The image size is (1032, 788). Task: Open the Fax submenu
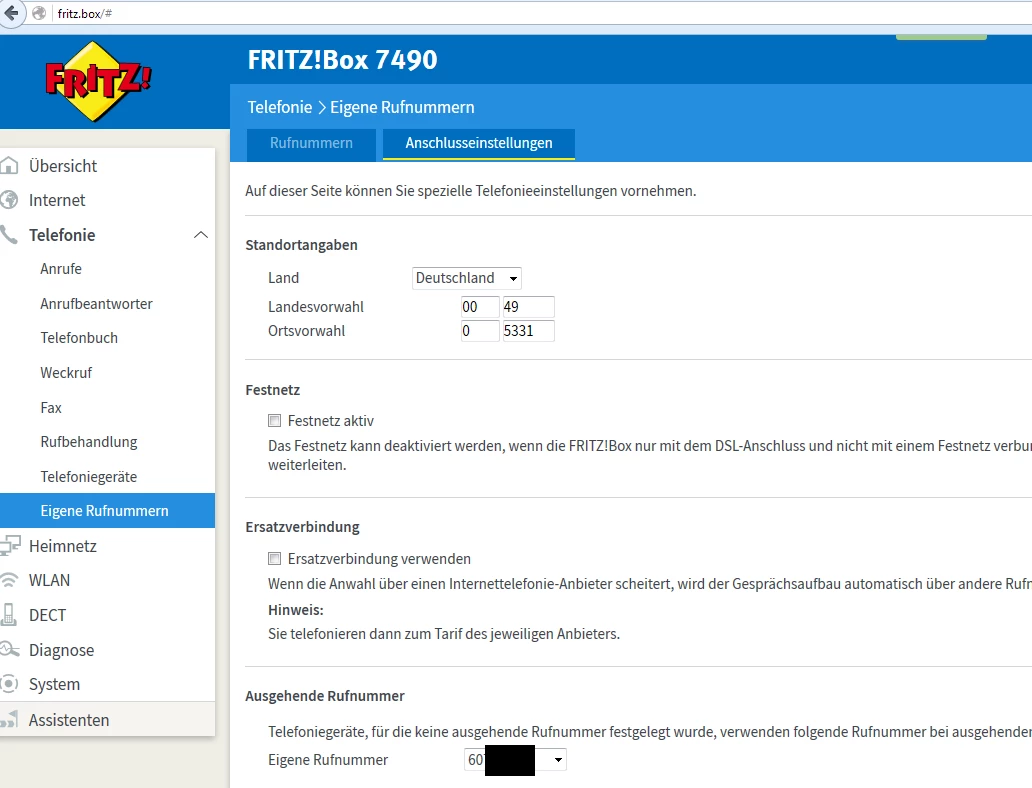(x=51, y=407)
